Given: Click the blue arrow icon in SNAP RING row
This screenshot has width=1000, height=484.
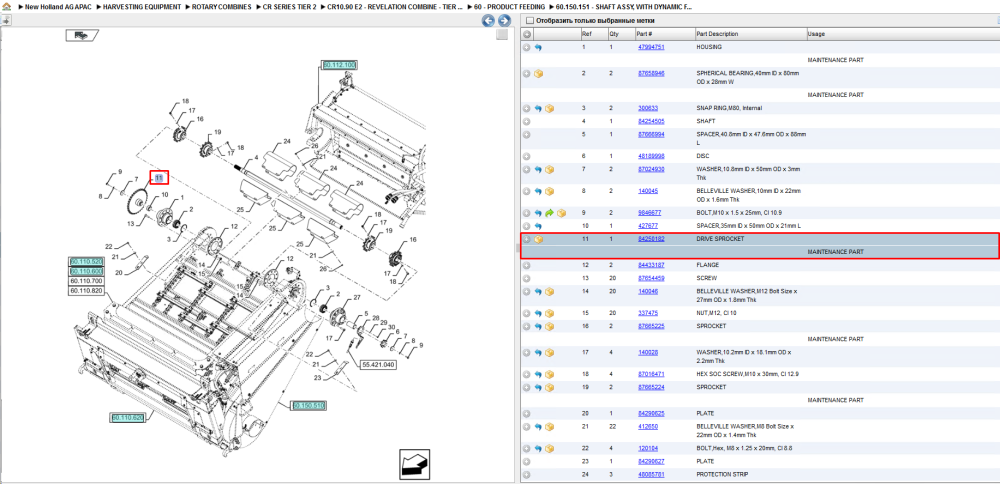Looking at the screenshot, I should pyautogui.click(x=538, y=108).
